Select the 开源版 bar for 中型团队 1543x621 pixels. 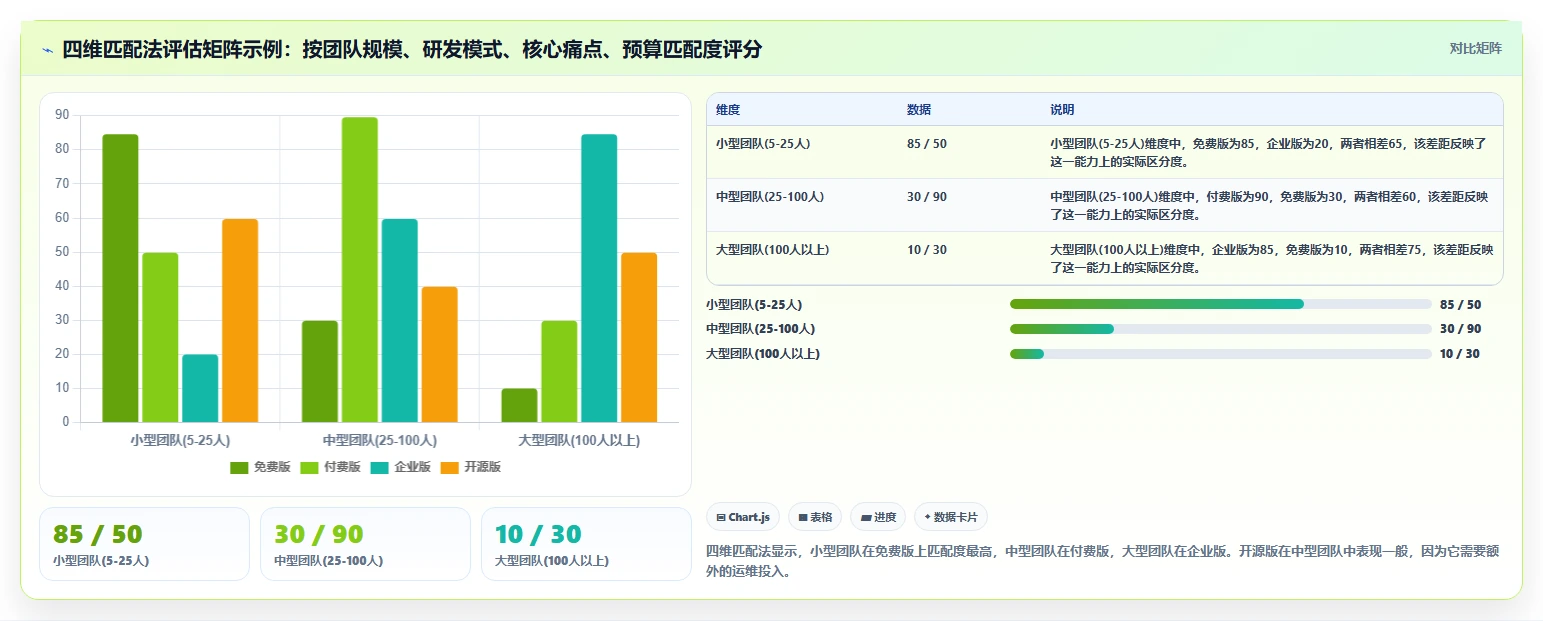coord(440,354)
